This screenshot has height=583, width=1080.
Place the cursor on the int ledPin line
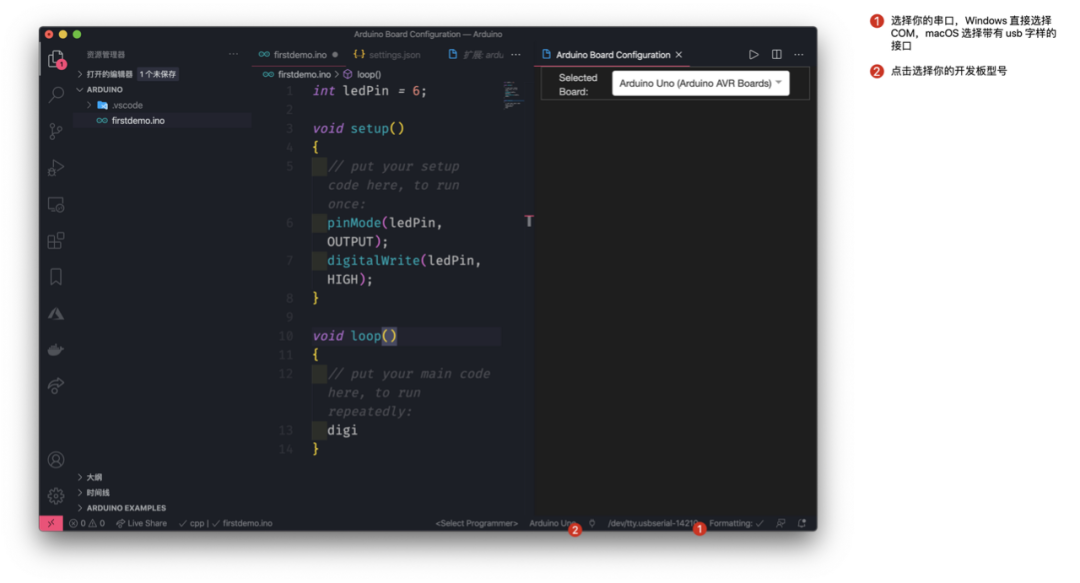pos(370,91)
